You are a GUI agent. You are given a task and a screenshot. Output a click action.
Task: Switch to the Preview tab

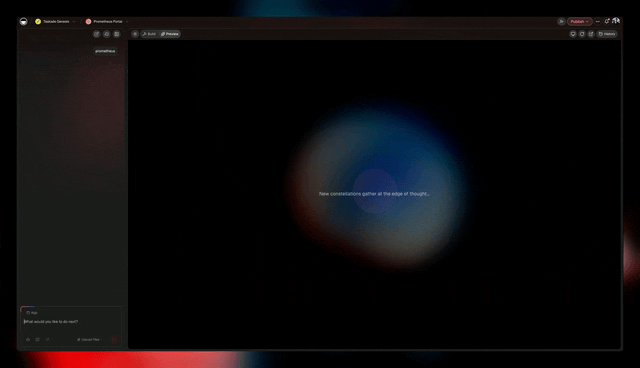[170, 34]
